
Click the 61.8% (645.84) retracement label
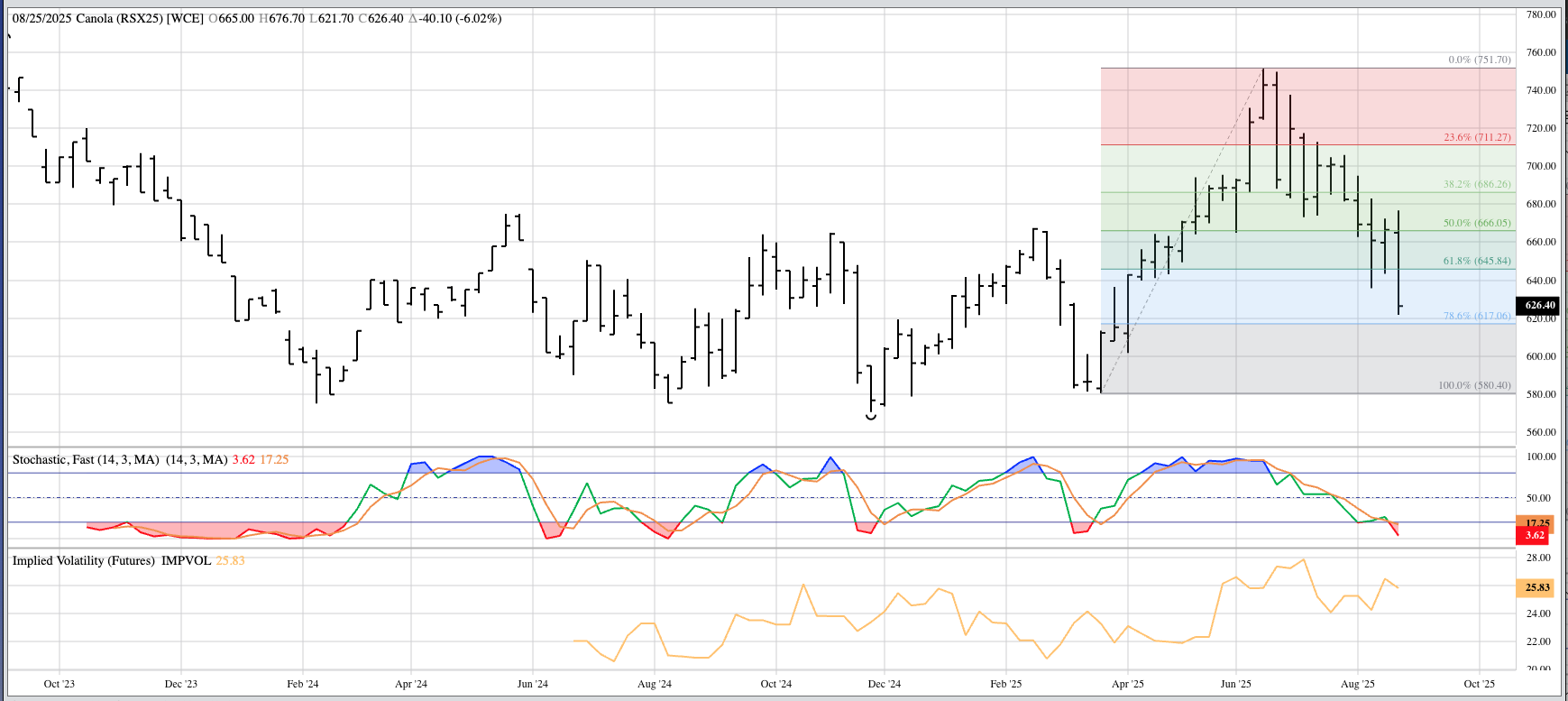[1477, 261]
